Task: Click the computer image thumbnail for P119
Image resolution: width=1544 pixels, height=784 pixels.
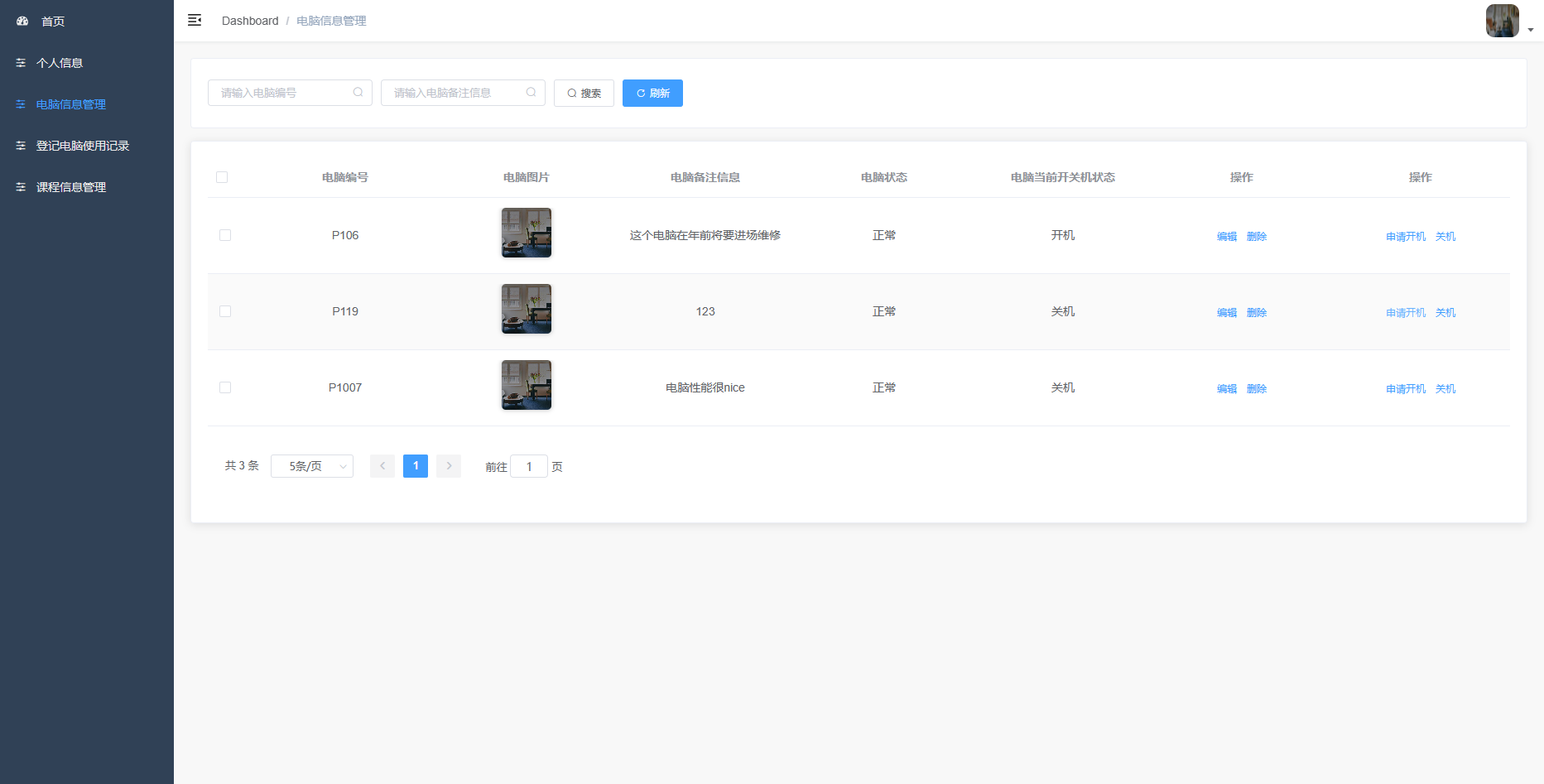Action: coord(526,309)
